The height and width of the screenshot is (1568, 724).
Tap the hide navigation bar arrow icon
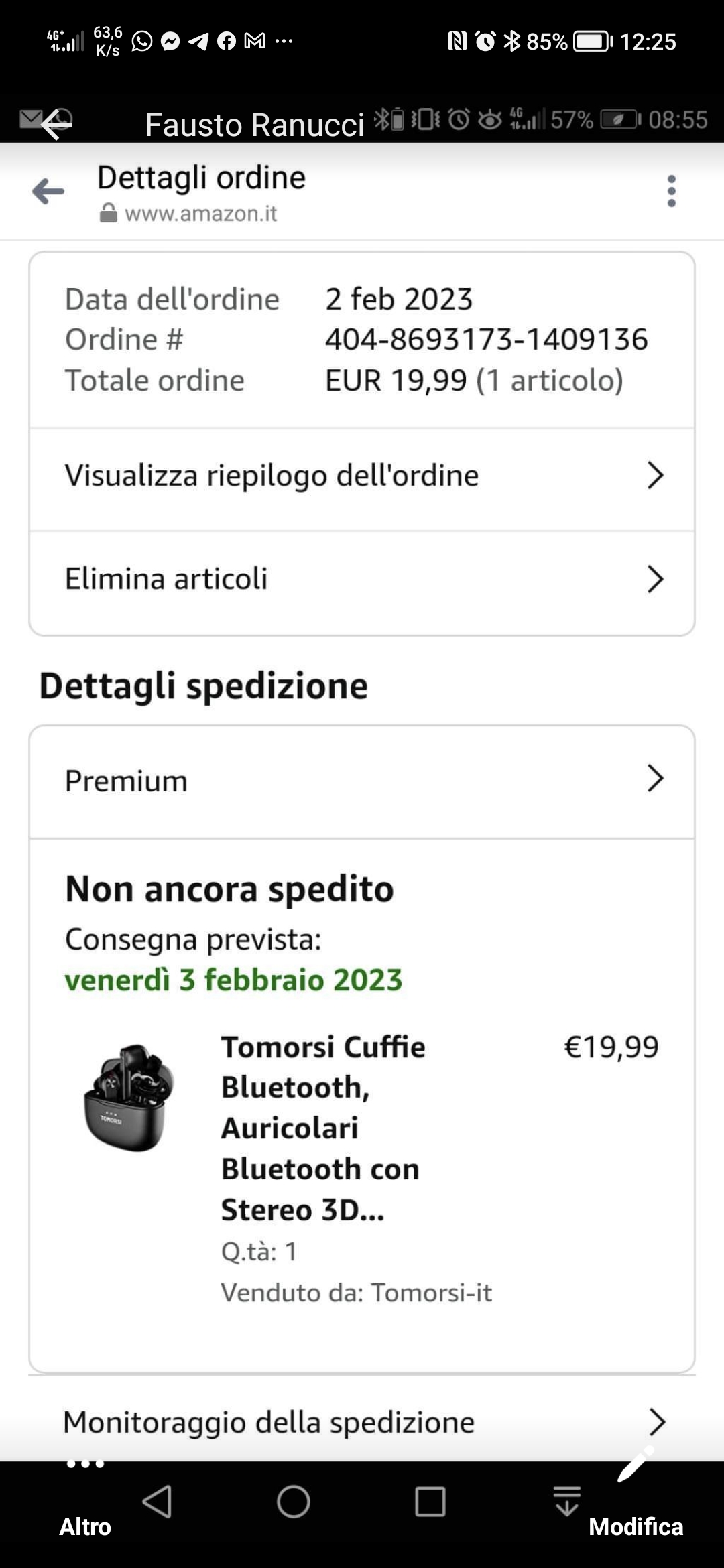(566, 1501)
